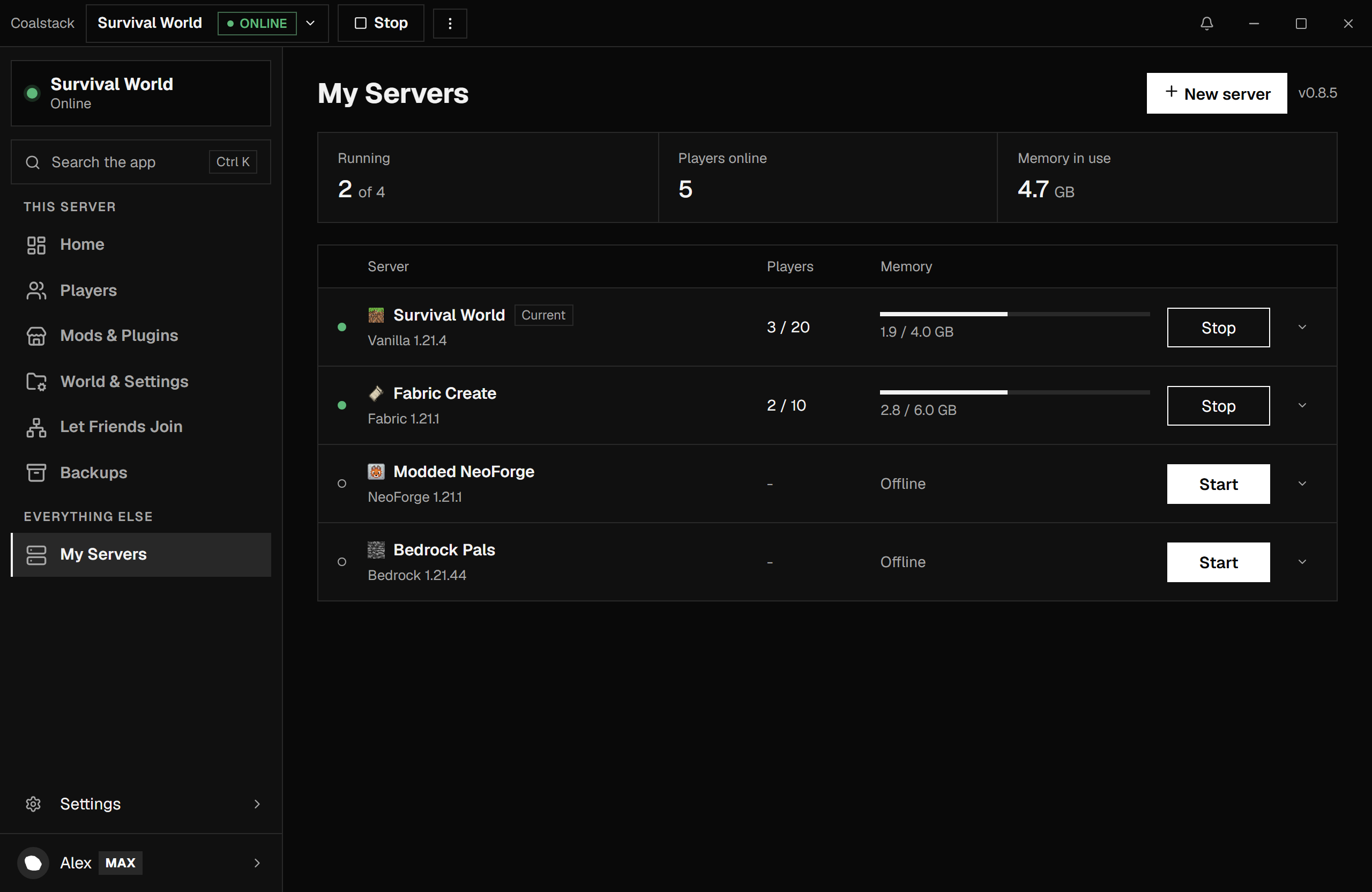The image size is (1372, 892).
Task: Expand the Bedrock Pals row details
Action: (1302, 562)
